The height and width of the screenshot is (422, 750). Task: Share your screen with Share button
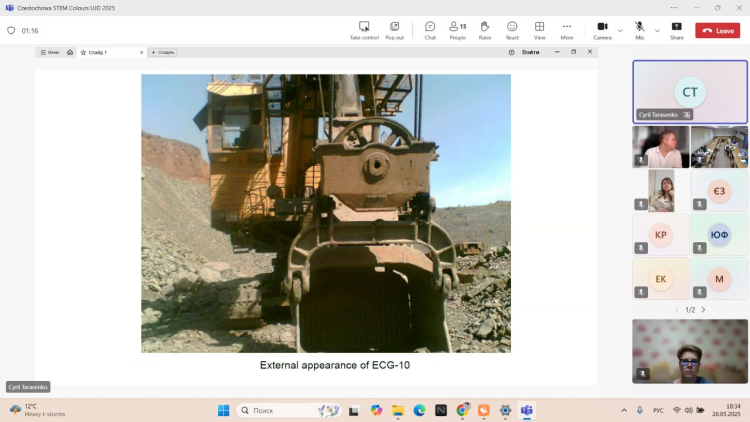(x=677, y=30)
